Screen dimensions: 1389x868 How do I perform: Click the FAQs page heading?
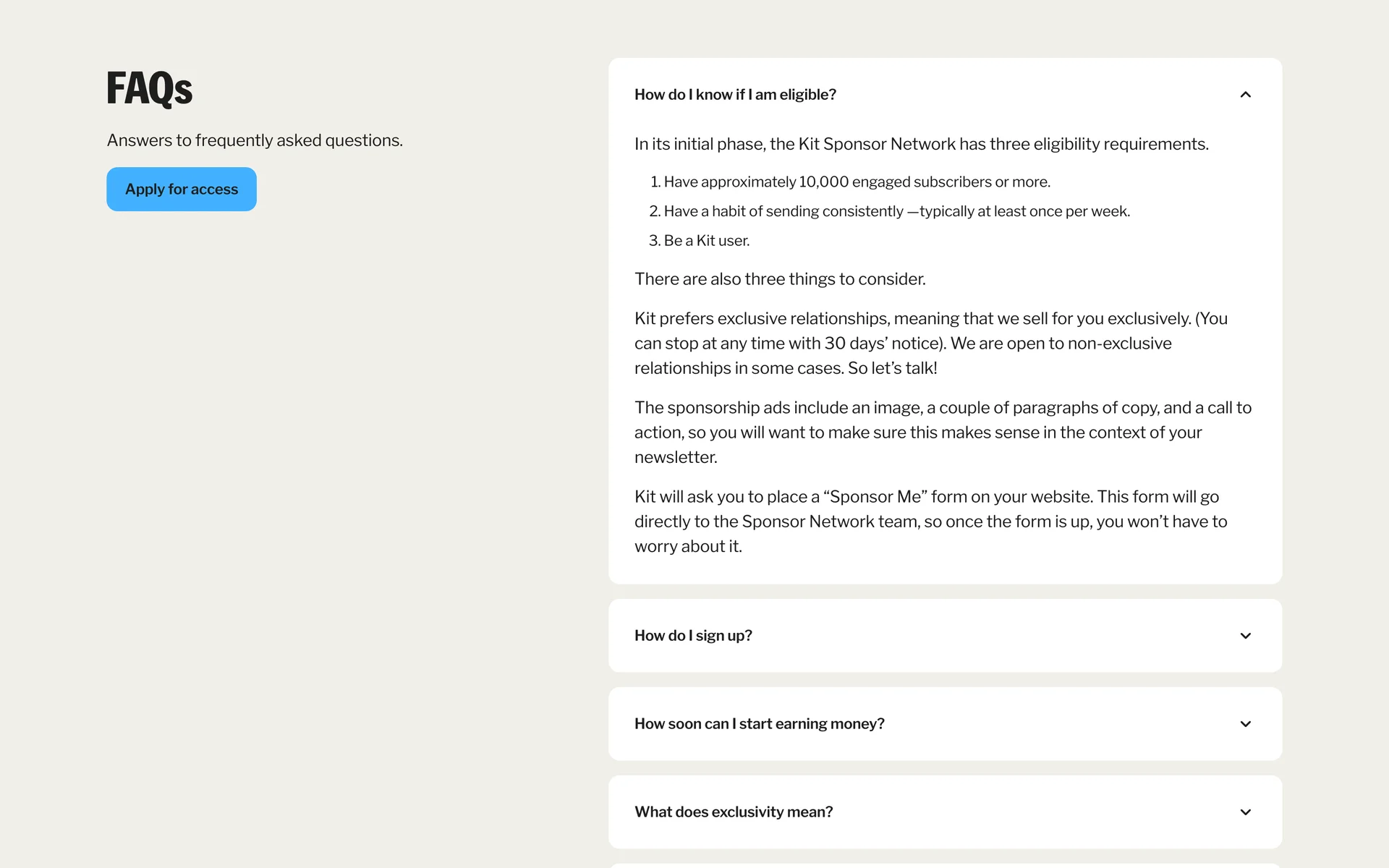click(150, 88)
